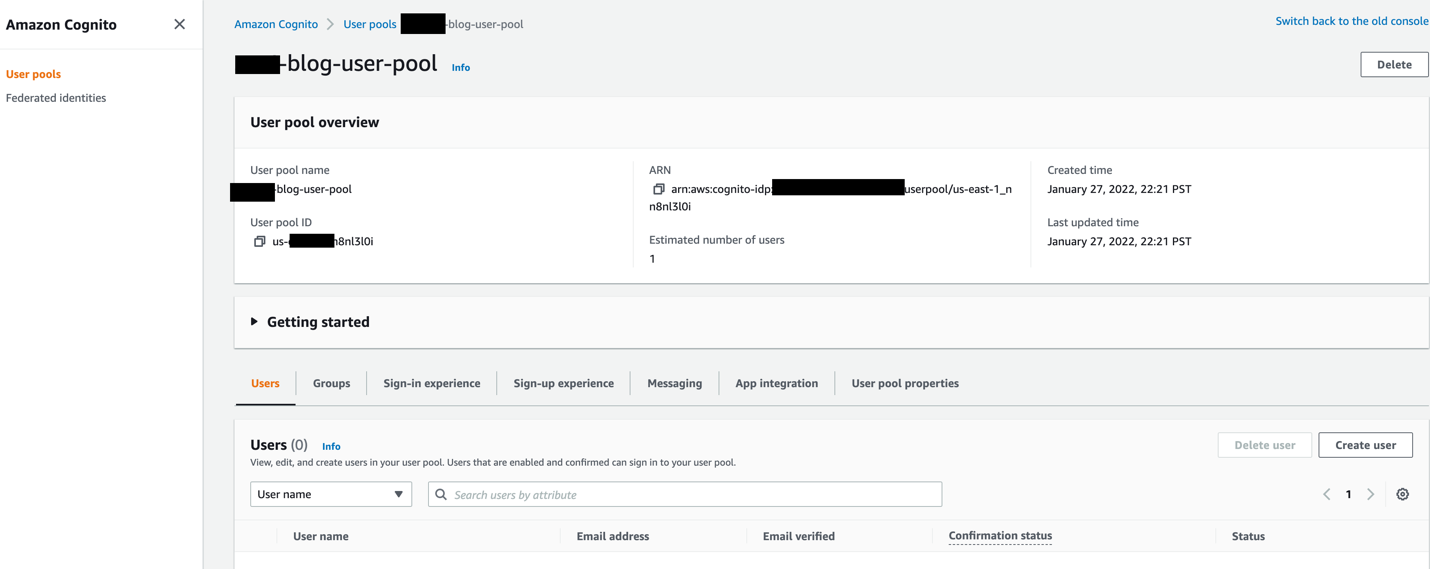
Task: Click page number 1 in pagination
Action: (x=1348, y=494)
